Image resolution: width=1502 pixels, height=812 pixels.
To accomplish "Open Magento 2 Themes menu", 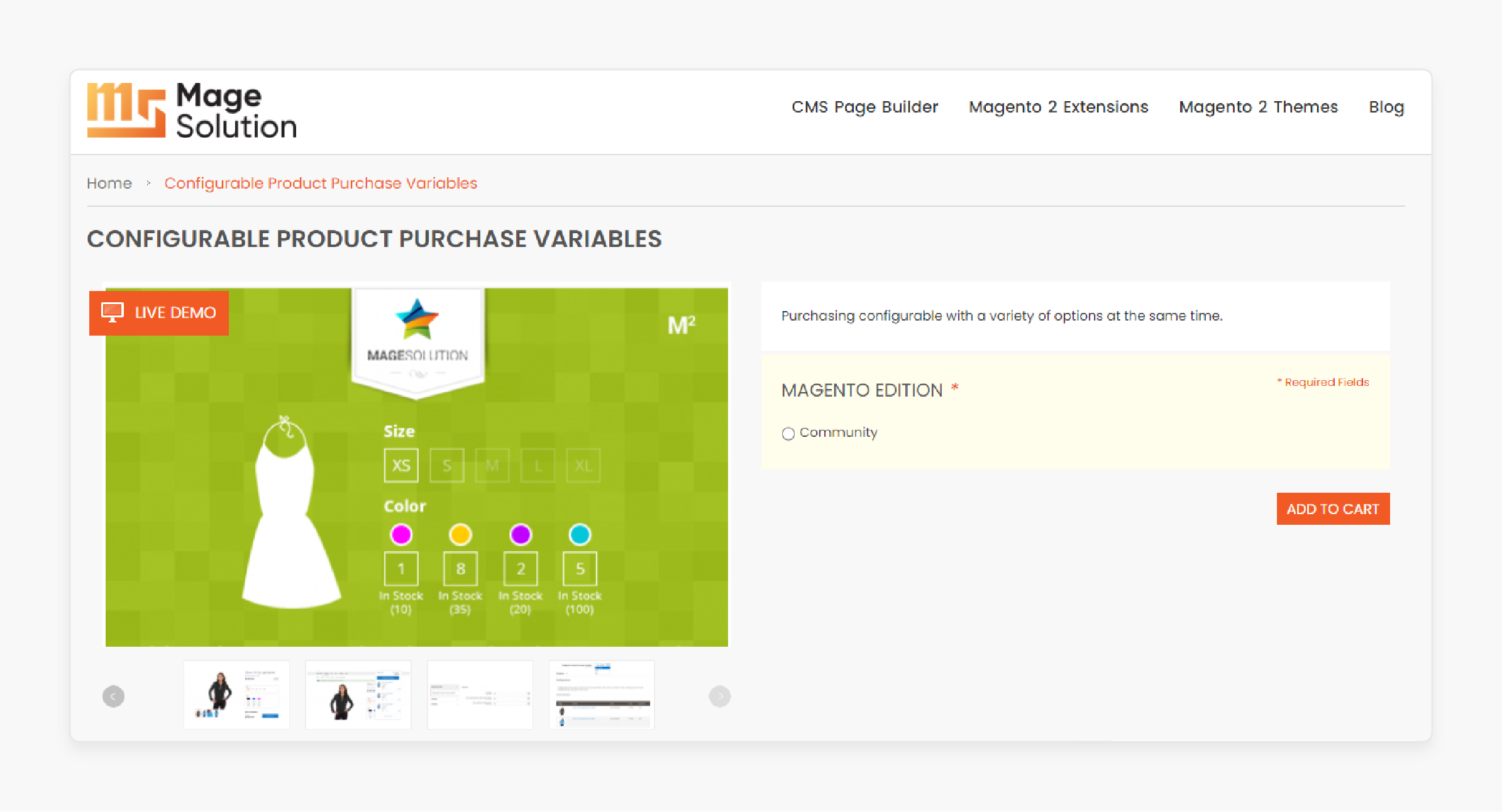I will (x=1258, y=107).
